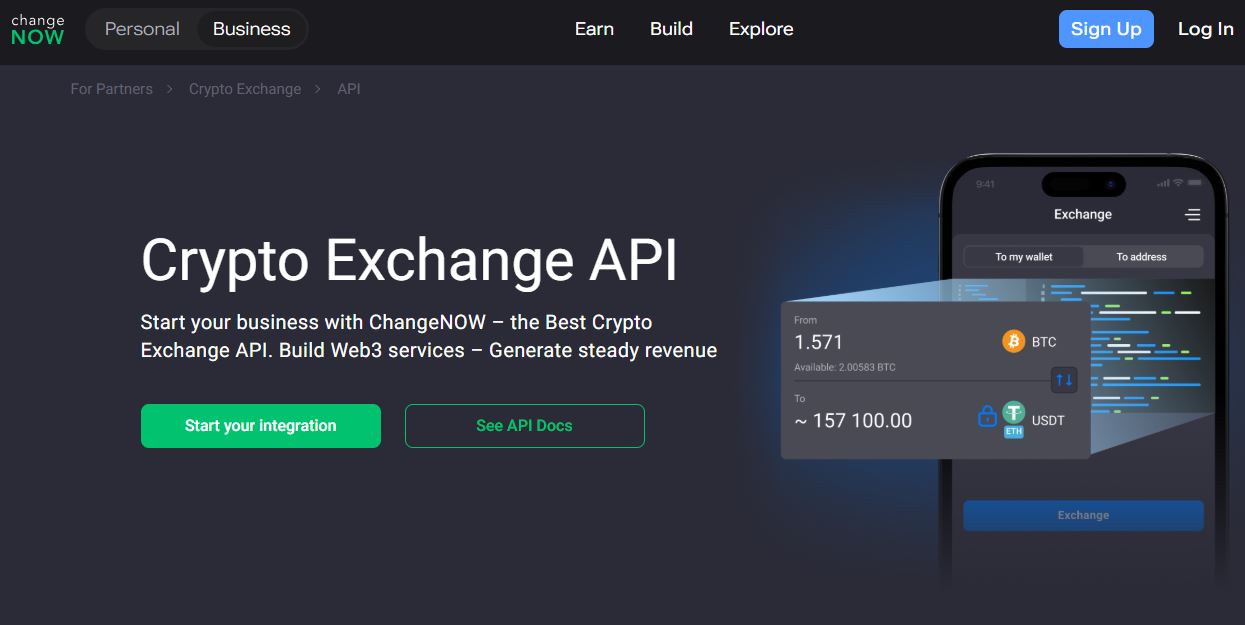Switch to the Personal mode

tap(142, 29)
